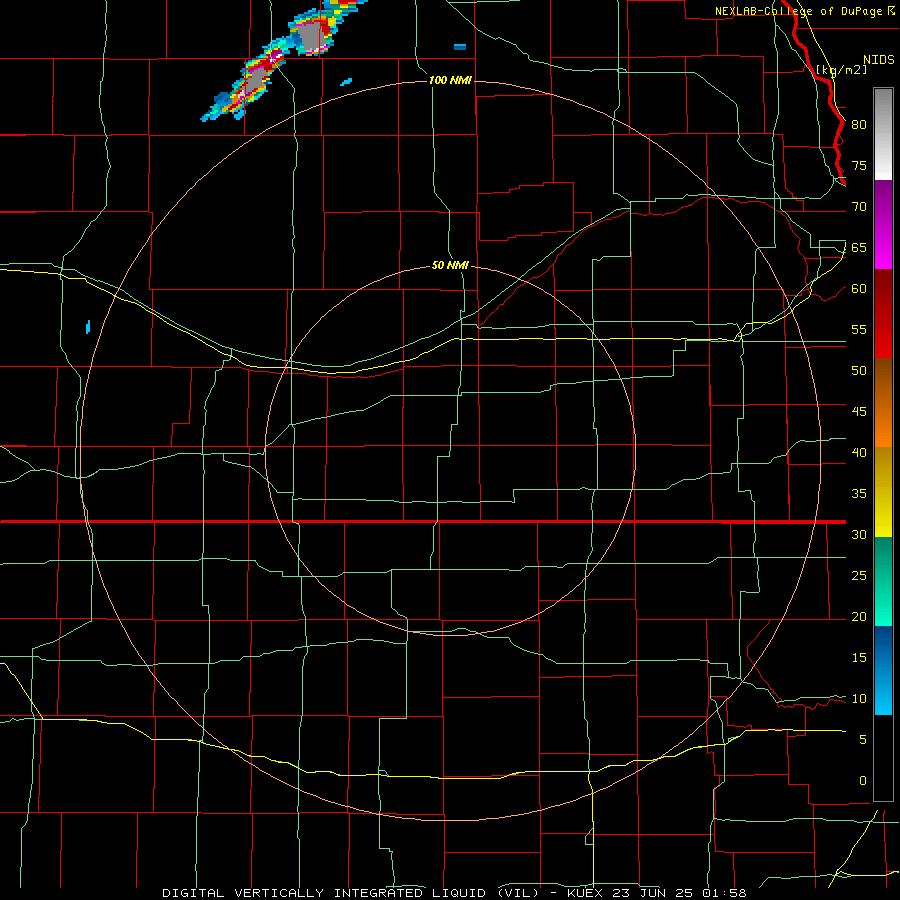Select the brown-orange segment of the color scale

pos(883,402)
